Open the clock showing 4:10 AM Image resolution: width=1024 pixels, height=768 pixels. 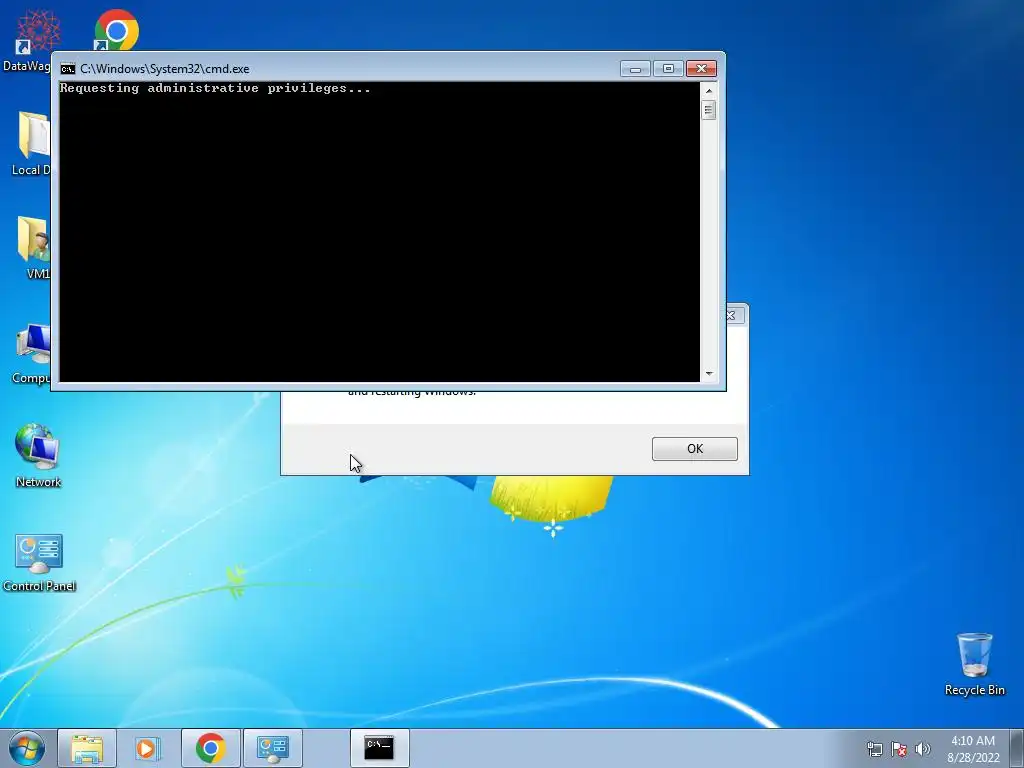pyautogui.click(x=973, y=749)
